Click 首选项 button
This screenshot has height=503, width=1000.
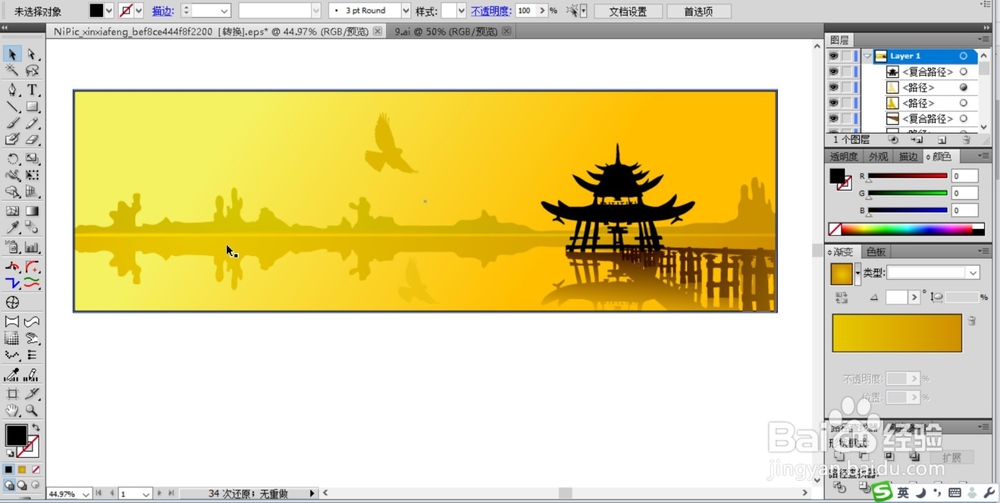698,11
